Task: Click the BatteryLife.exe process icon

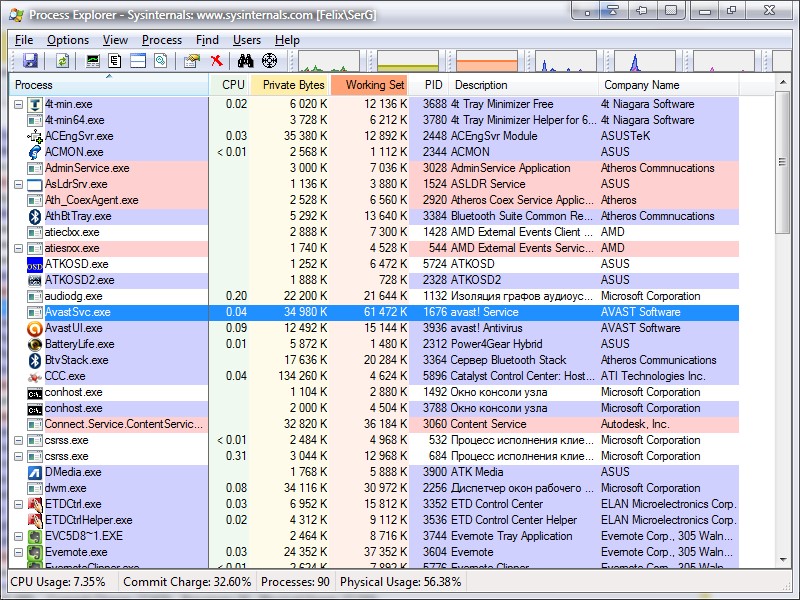Action: click(35, 344)
